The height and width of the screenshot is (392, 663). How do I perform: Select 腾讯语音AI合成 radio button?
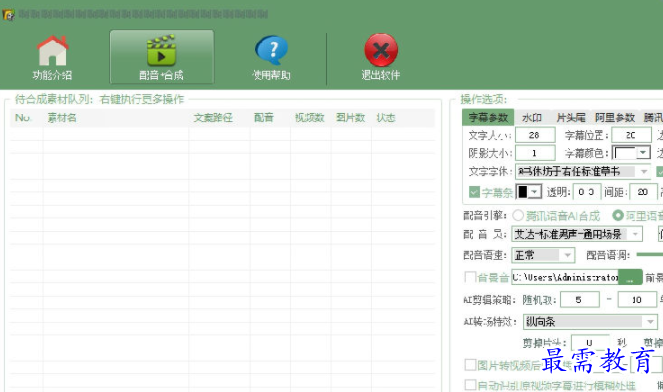518,216
